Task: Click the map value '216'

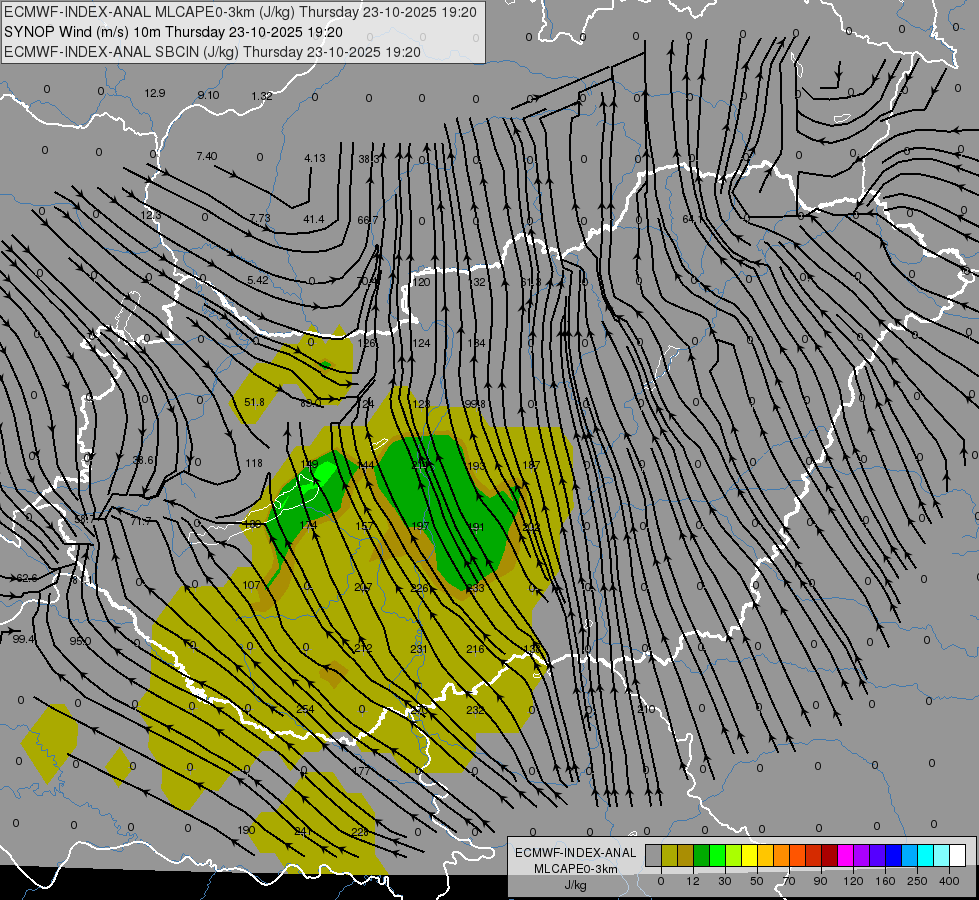Action: coord(475,649)
